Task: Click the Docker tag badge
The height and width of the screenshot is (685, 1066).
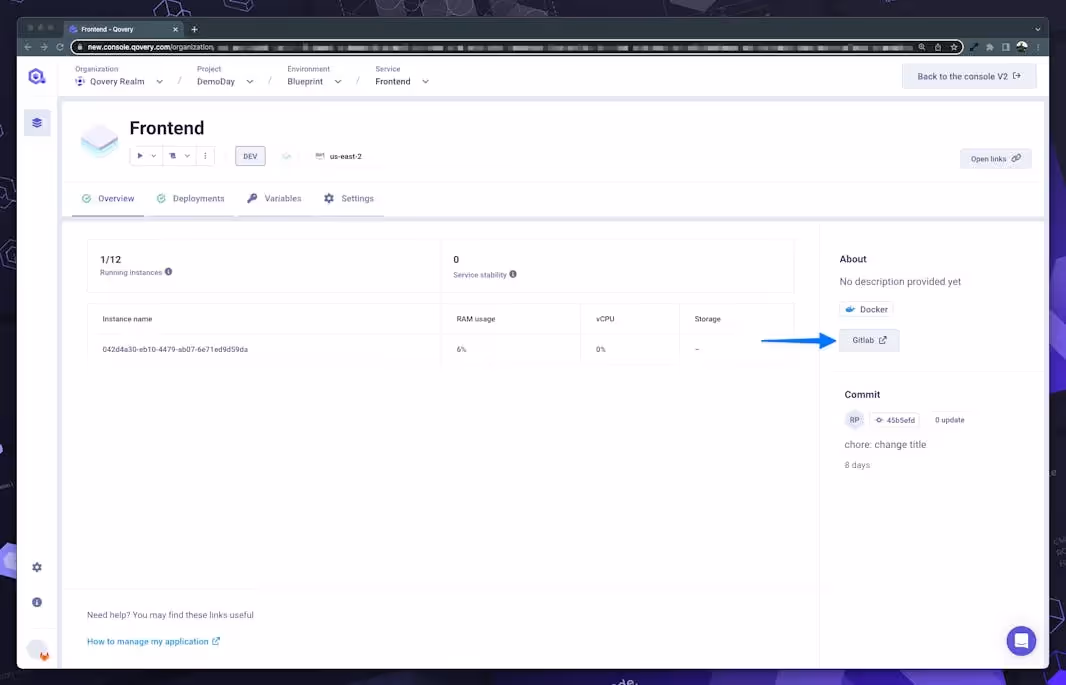Action: [x=866, y=309]
